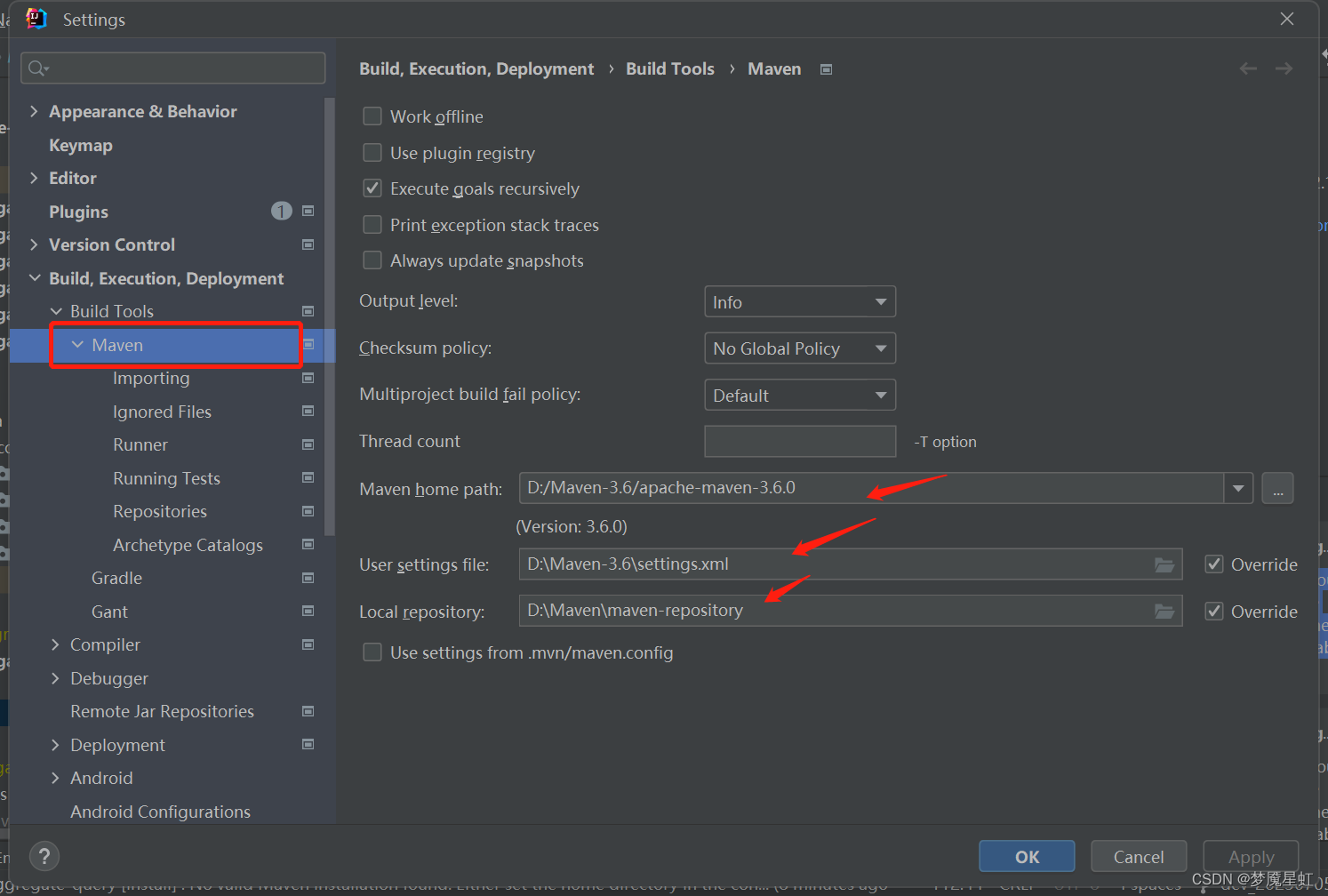Click Build, Execution, Deployment breadcrumb
This screenshot has height=896, width=1328.
pos(476,68)
